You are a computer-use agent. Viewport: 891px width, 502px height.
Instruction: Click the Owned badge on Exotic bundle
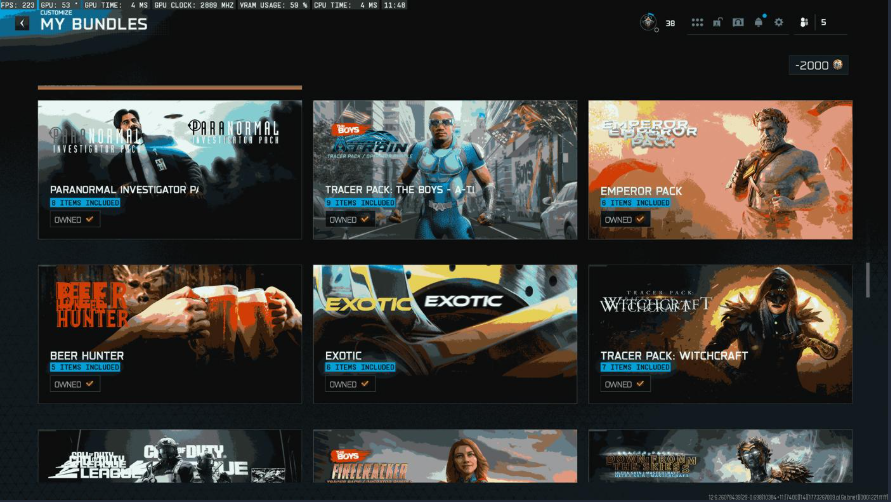point(350,384)
